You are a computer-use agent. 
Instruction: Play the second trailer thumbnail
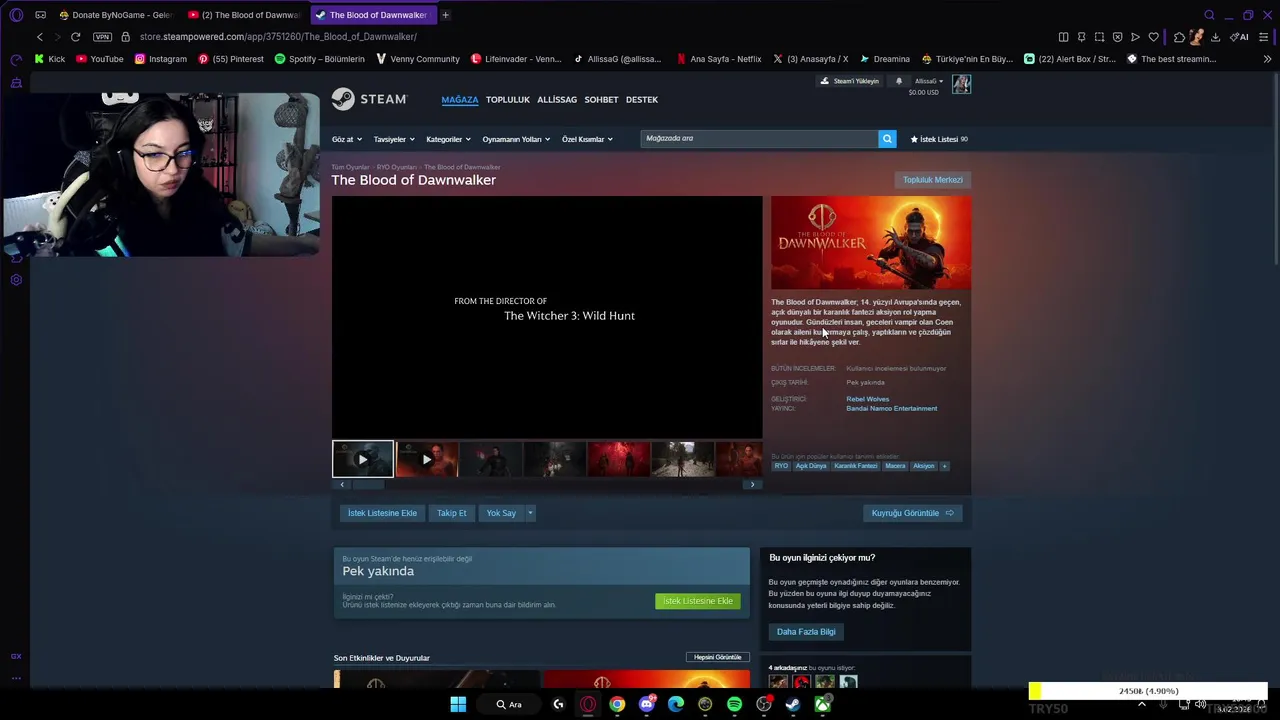(427, 459)
